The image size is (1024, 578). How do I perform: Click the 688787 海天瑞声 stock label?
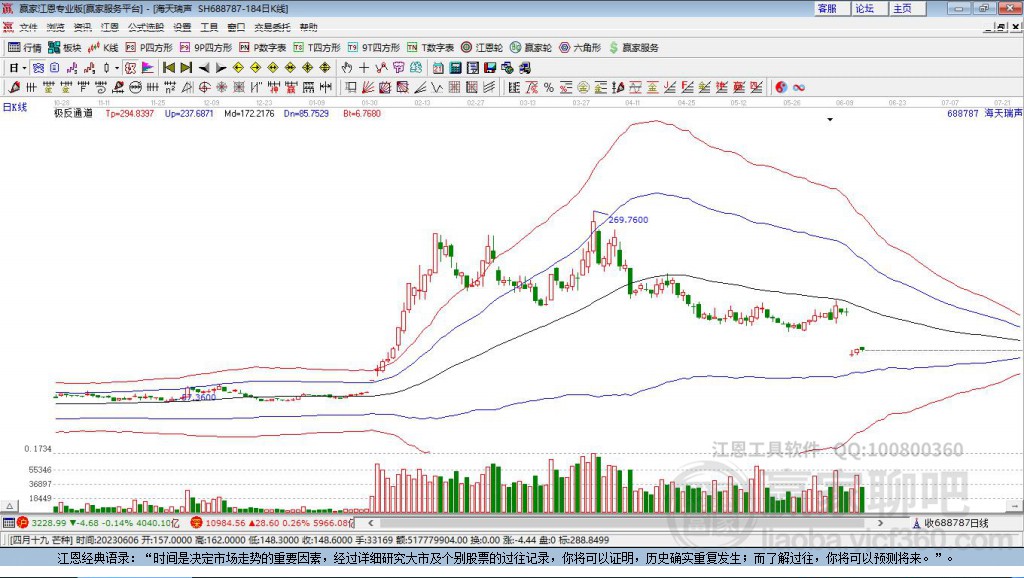tap(984, 113)
